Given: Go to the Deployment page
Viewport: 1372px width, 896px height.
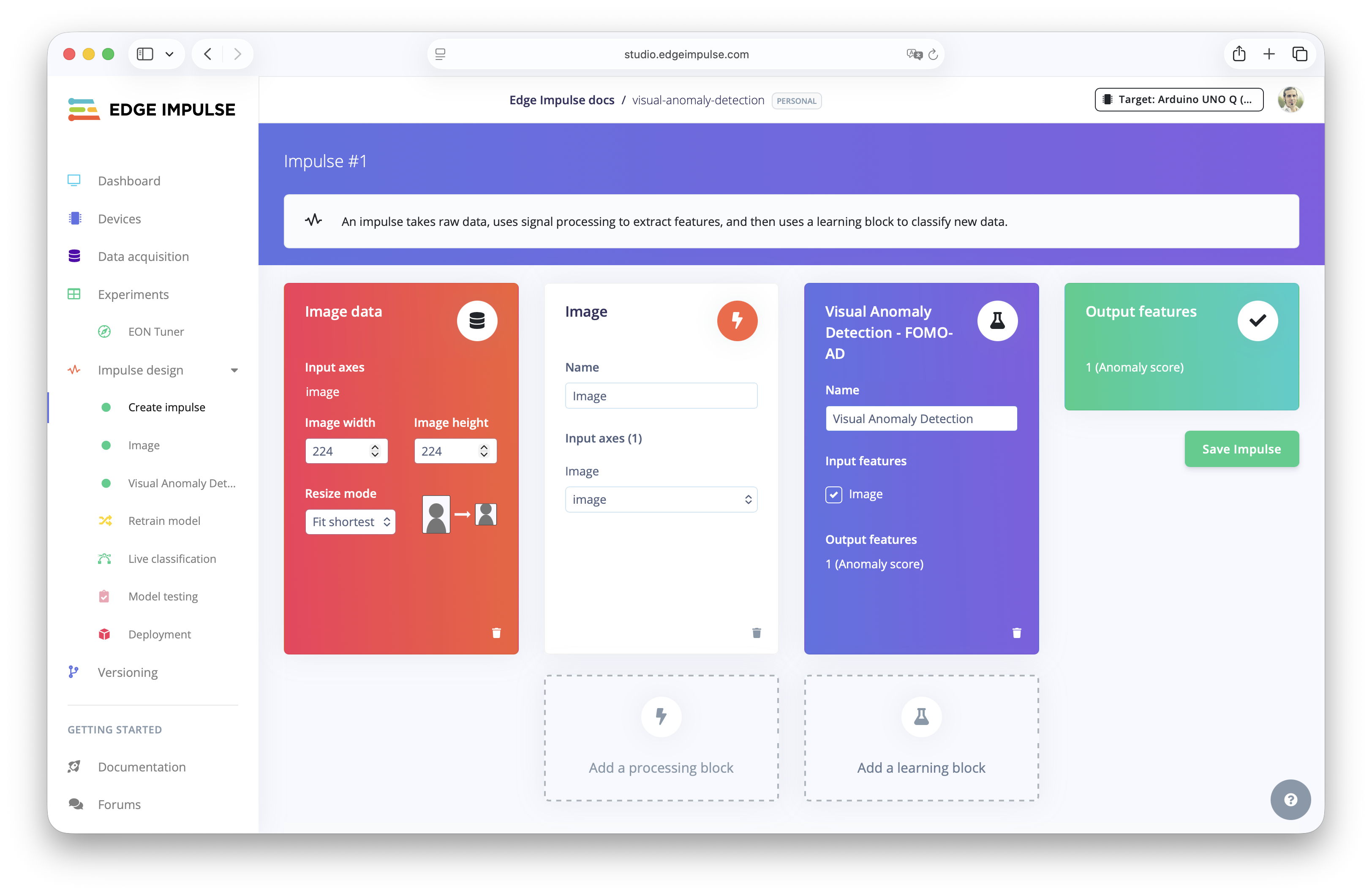Looking at the screenshot, I should coord(159,634).
